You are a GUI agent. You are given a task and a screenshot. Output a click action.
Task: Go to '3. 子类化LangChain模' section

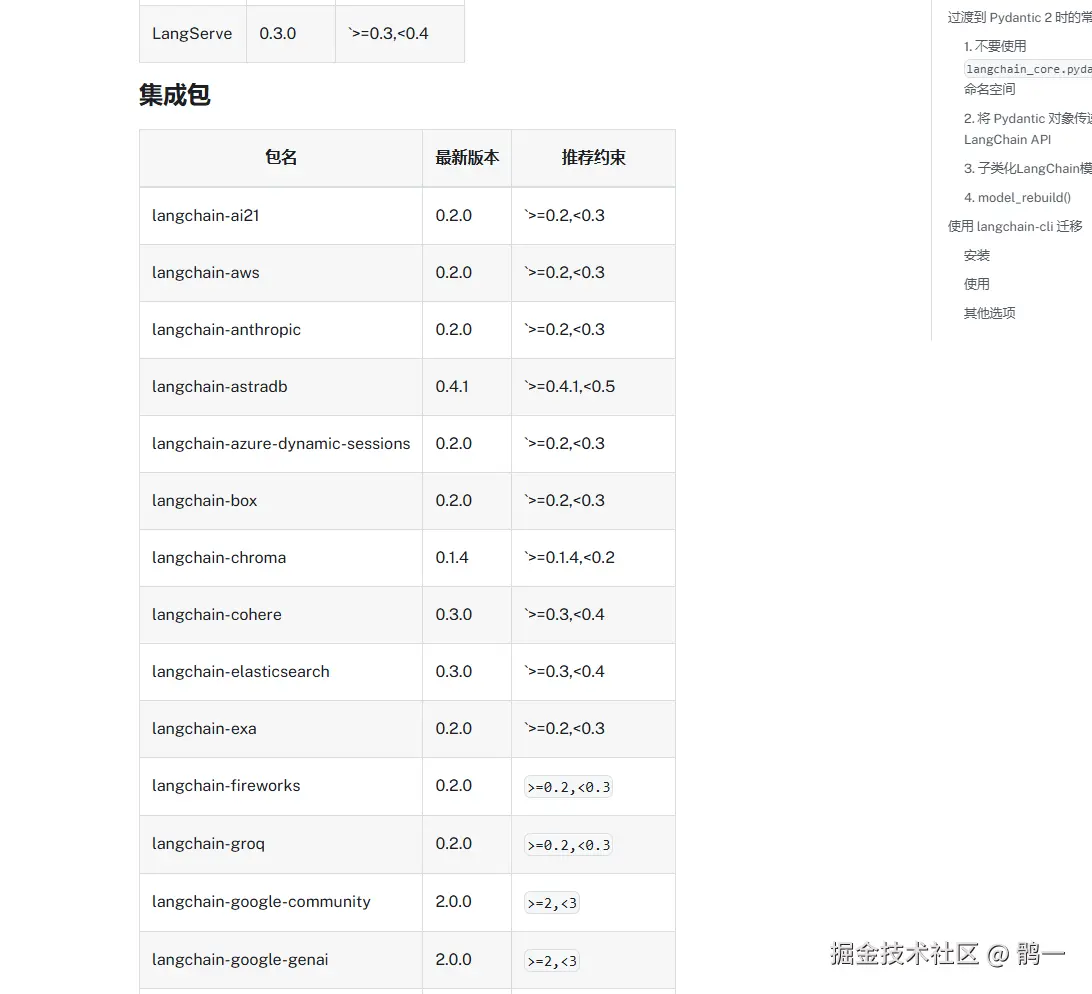(1028, 169)
